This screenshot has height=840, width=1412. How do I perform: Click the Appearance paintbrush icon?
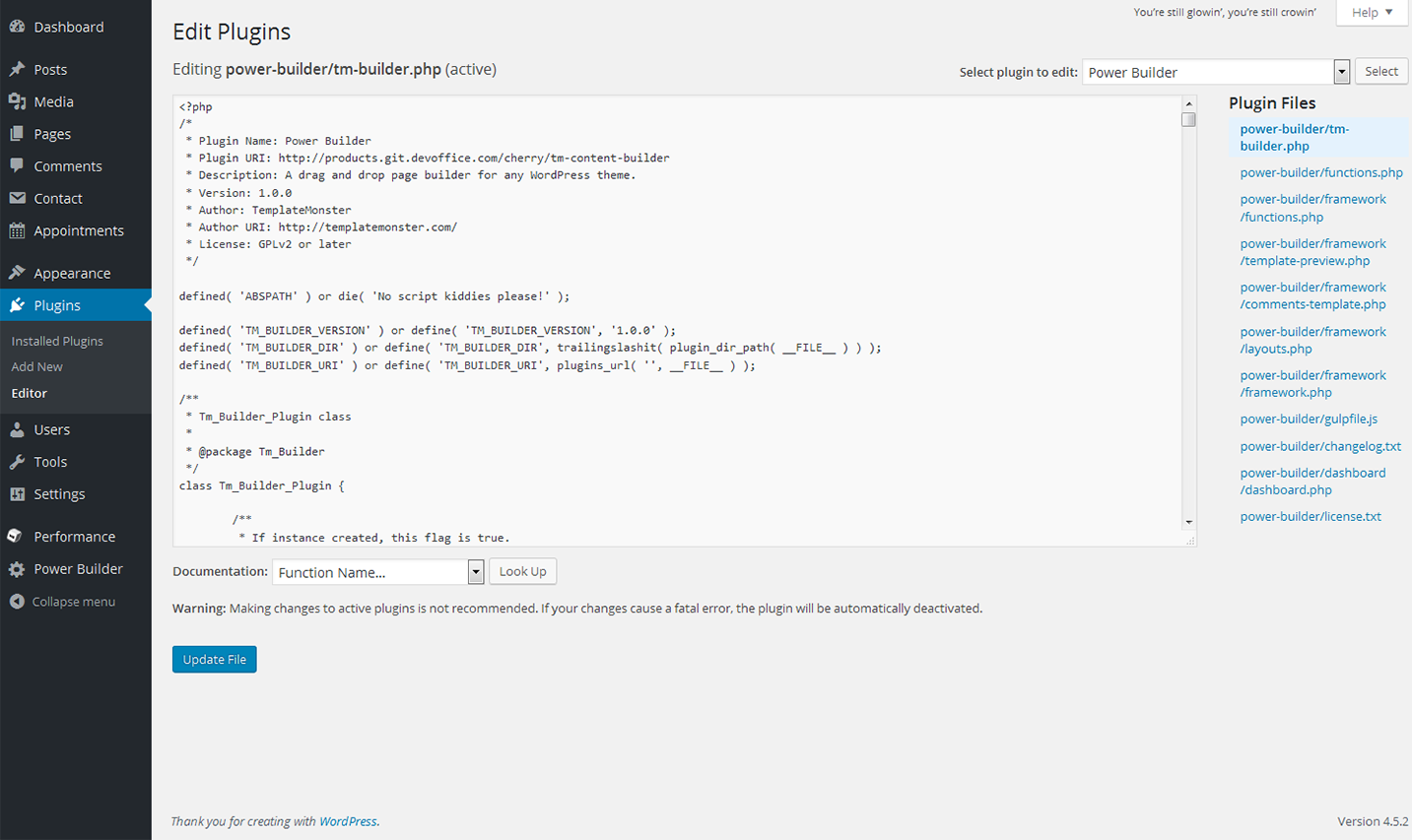click(17, 273)
